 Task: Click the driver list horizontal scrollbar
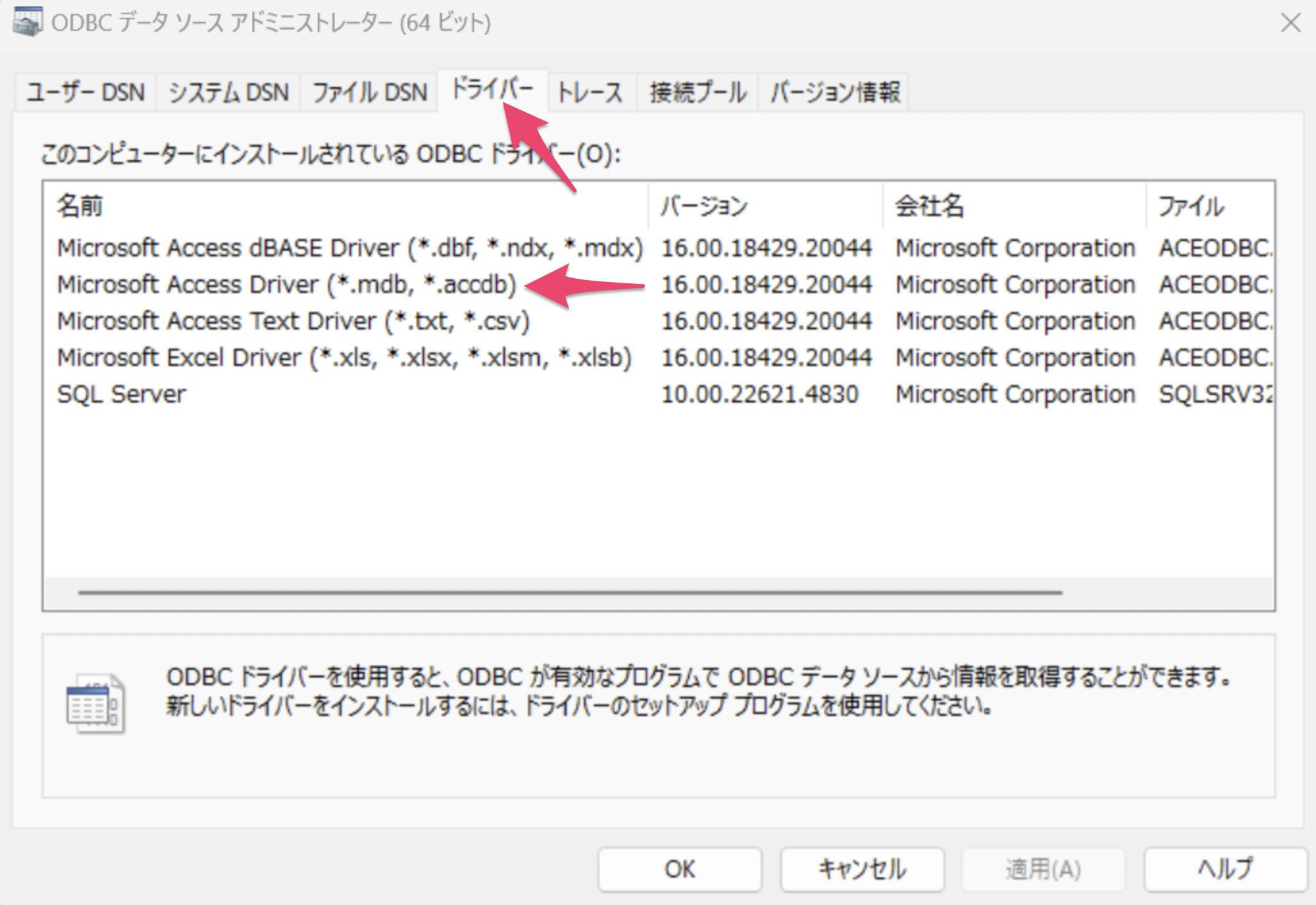point(570,592)
